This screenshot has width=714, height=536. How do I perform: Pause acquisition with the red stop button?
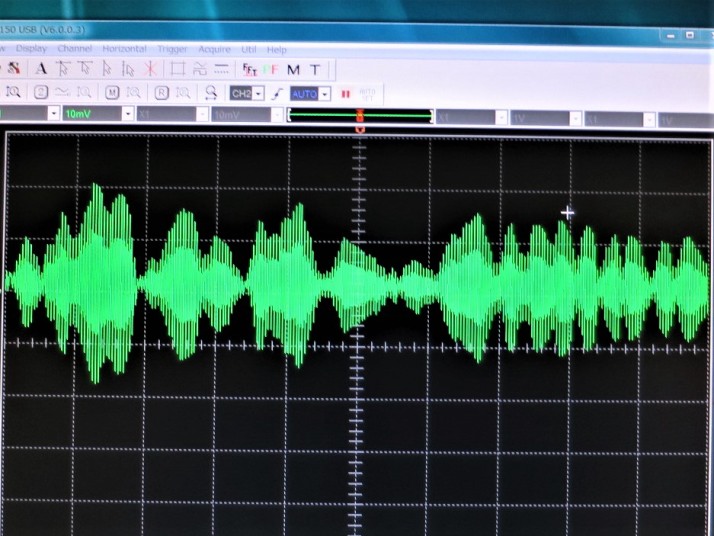345,94
